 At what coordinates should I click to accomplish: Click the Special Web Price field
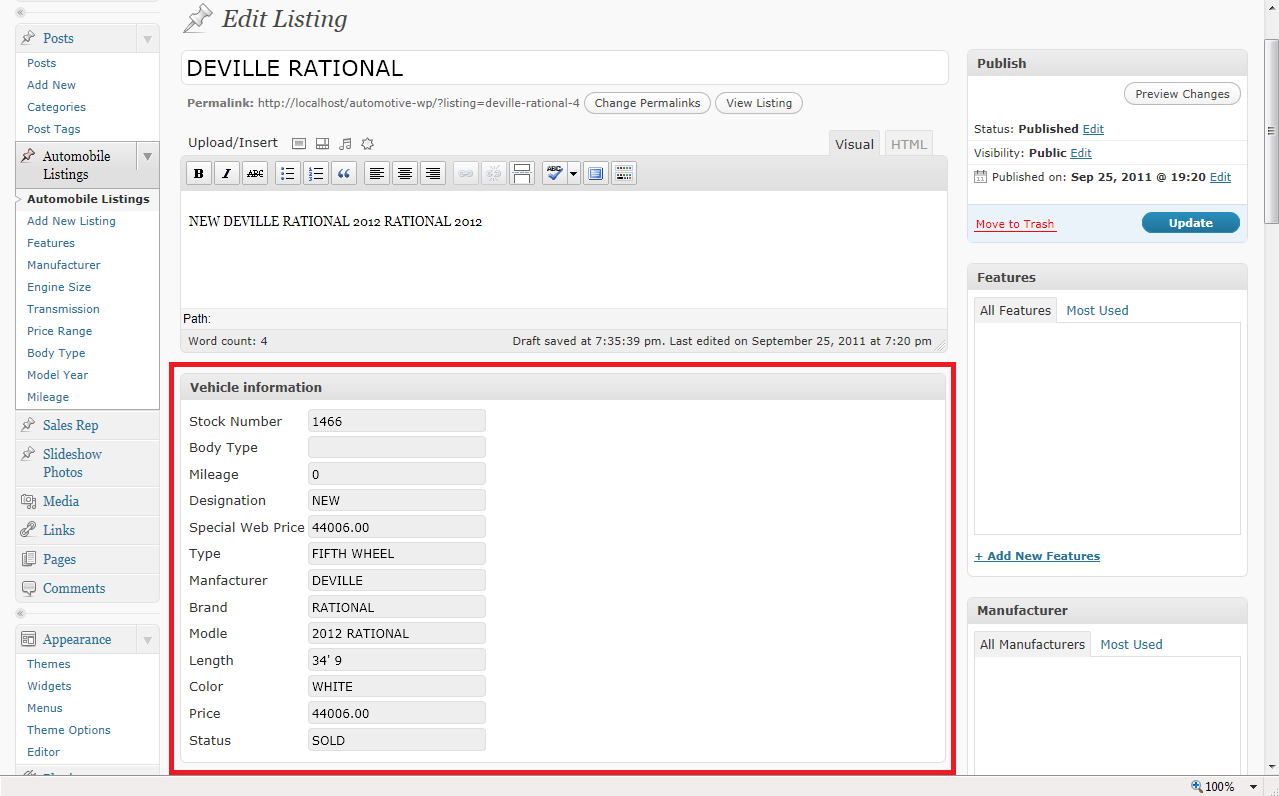click(x=397, y=527)
